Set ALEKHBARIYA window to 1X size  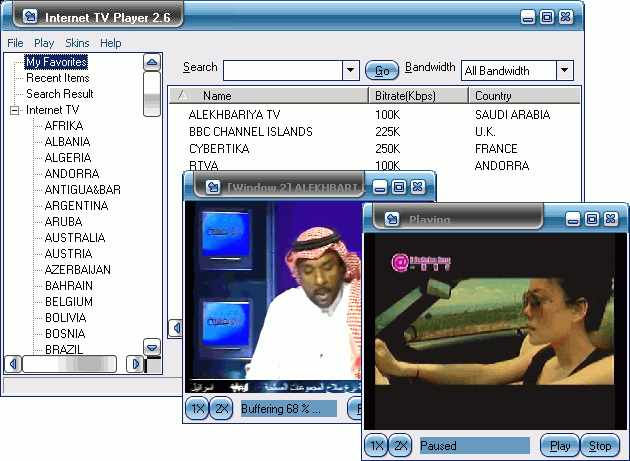pyautogui.click(x=198, y=409)
